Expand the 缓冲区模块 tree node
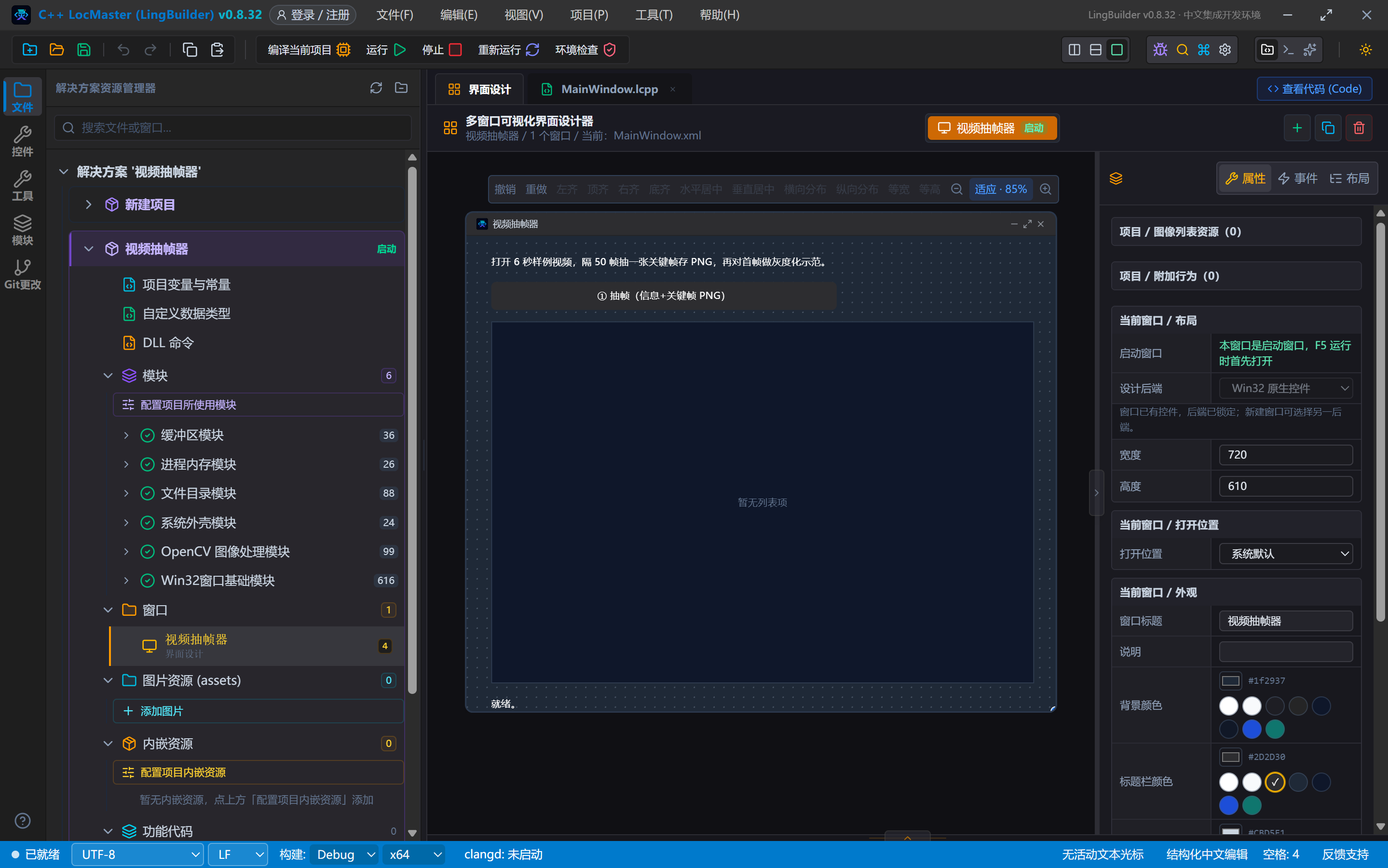The image size is (1388, 868). click(126, 435)
